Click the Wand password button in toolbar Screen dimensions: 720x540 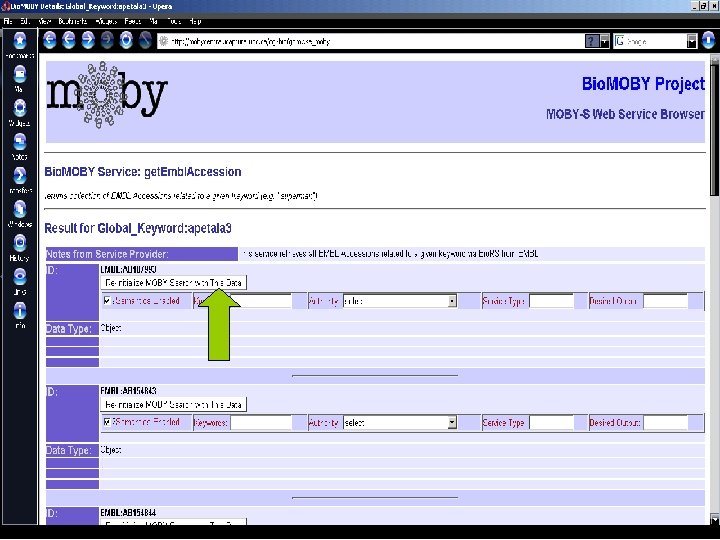click(x=145, y=40)
